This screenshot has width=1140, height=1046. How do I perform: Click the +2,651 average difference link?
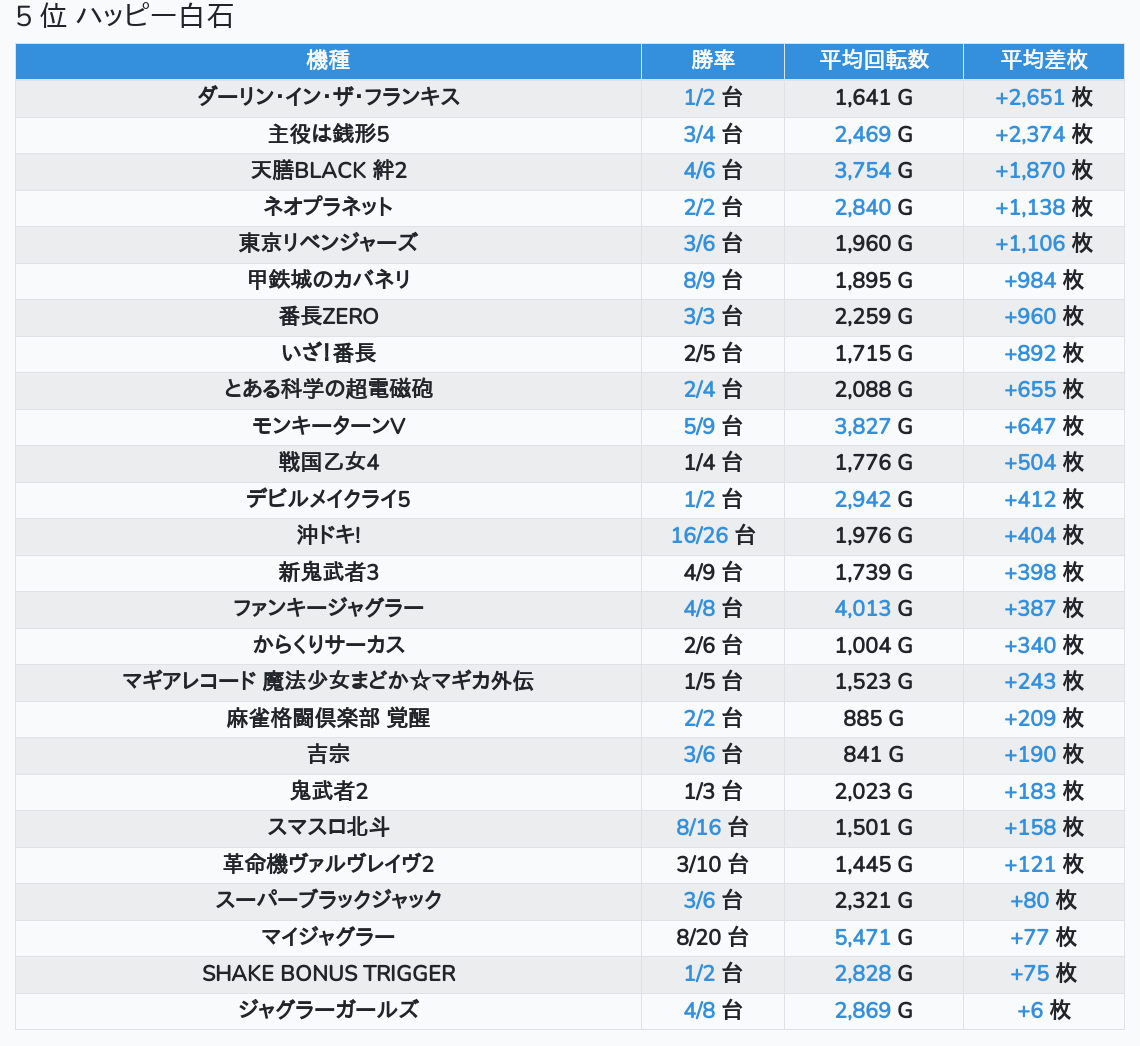[x=1029, y=98]
